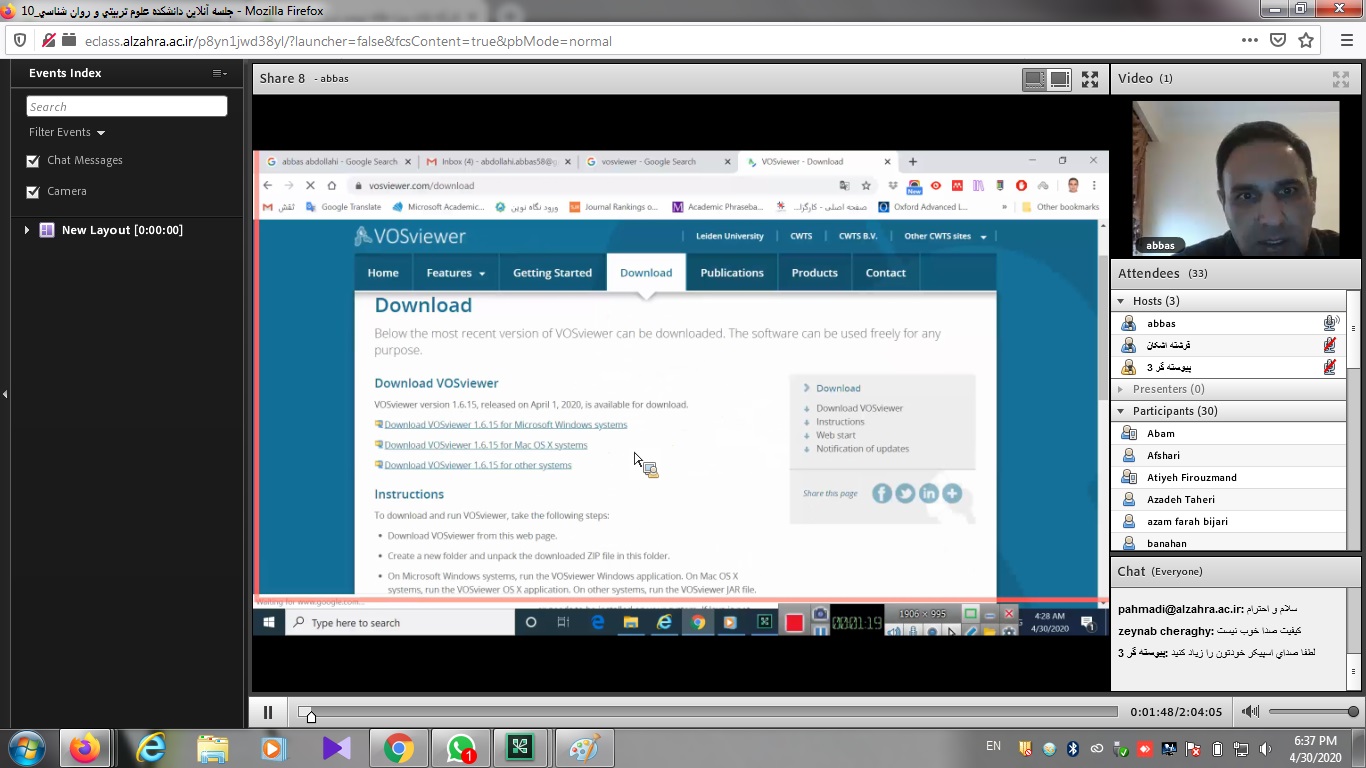Select participant Afshari
Image resolution: width=1366 pixels, height=768 pixels.
(x=1229, y=455)
